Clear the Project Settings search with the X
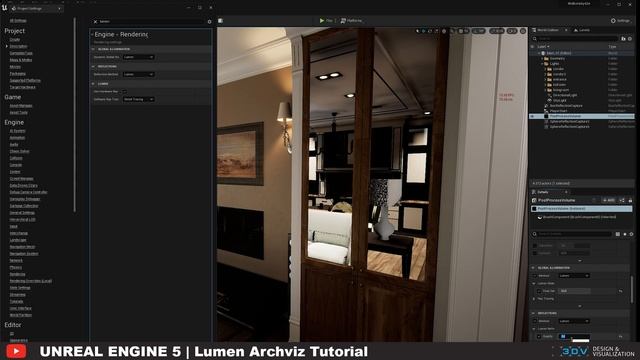The image size is (640, 360). [96, 22]
